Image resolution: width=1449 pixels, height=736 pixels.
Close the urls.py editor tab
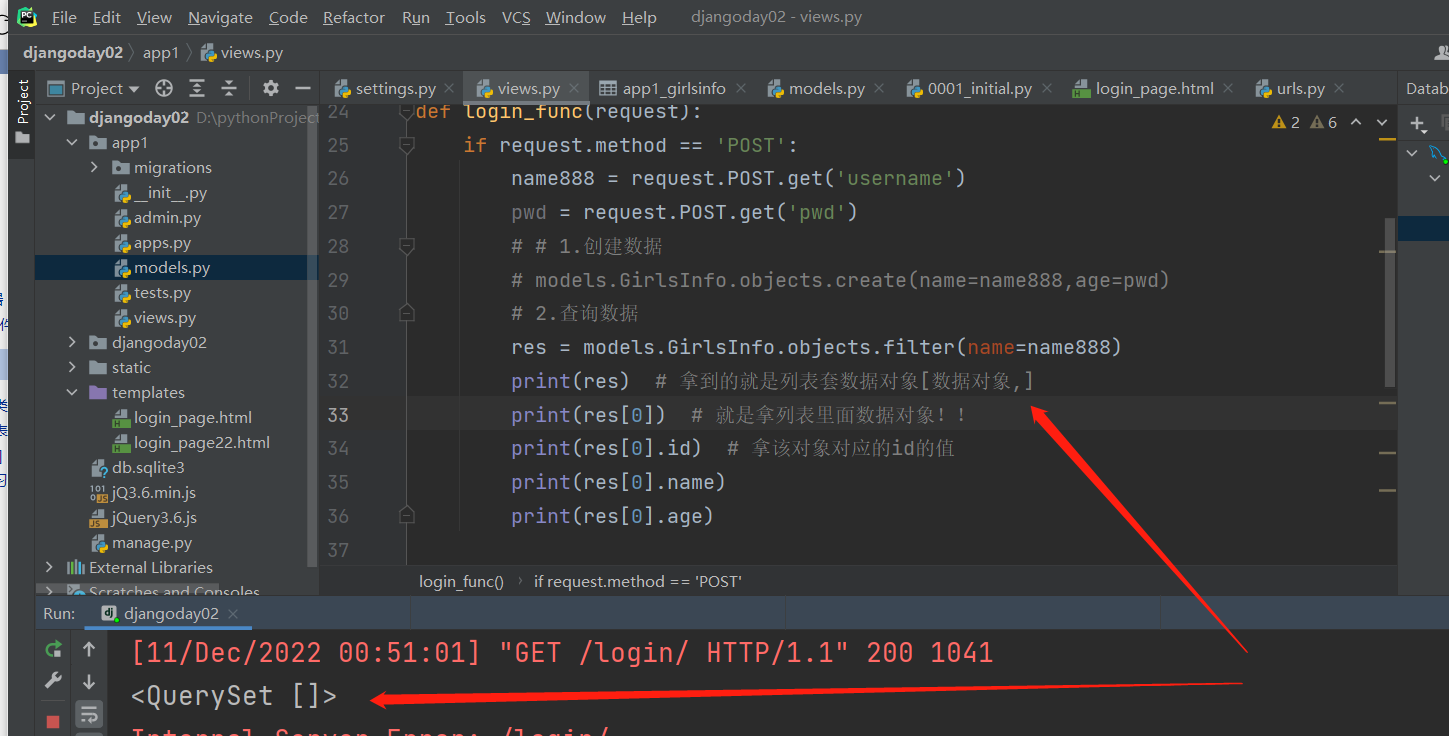pyautogui.click(x=1340, y=88)
